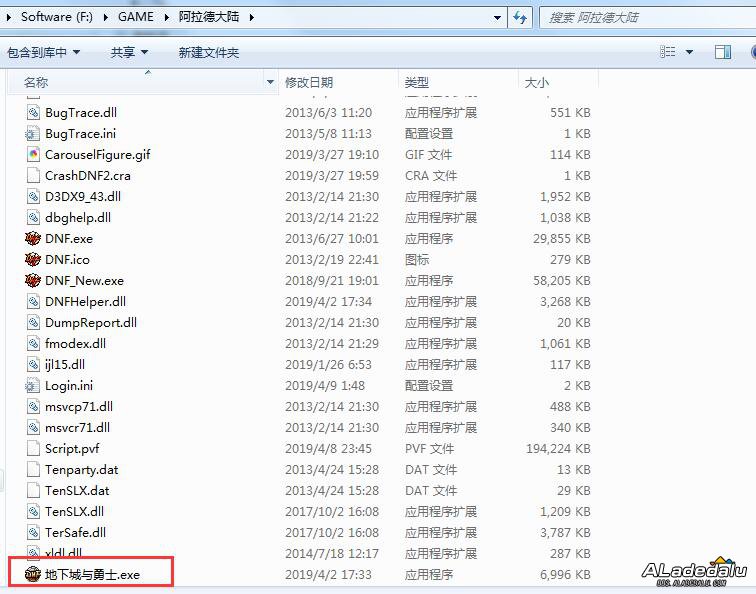Navigate to GAME in the breadcrumb

click(136, 17)
